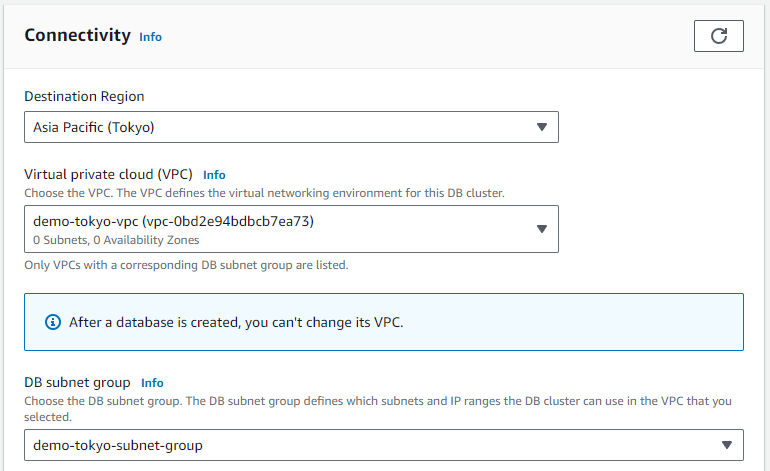Click the Connectivity section heading
This screenshot has width=770, height=471.
point(77,36)
